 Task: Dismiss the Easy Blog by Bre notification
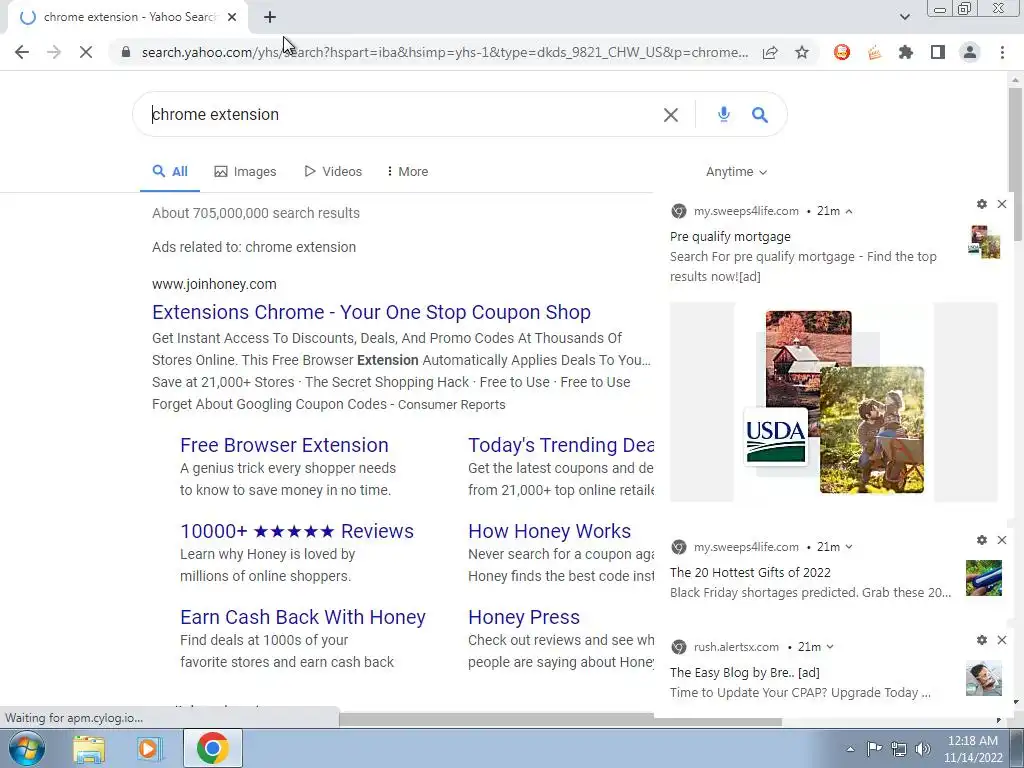click(x=1002, y=640)
